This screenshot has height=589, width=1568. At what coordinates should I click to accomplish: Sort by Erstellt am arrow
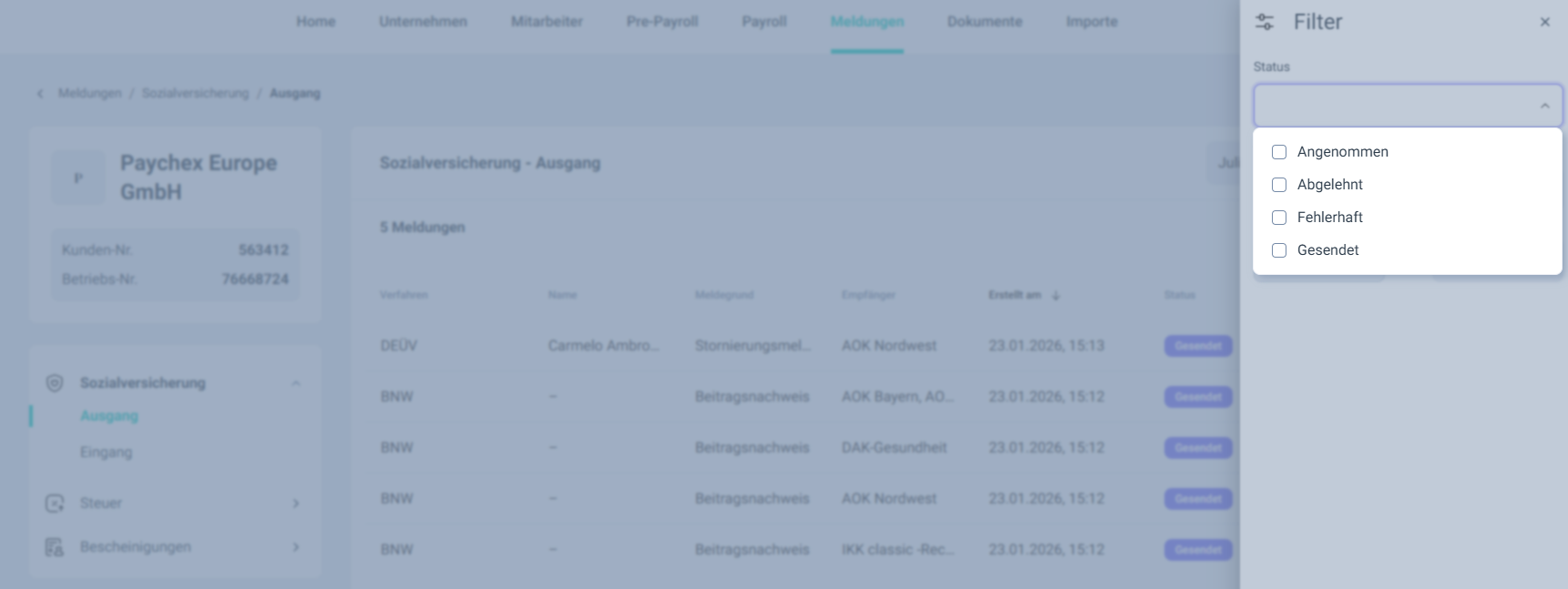coord(1055,295)
